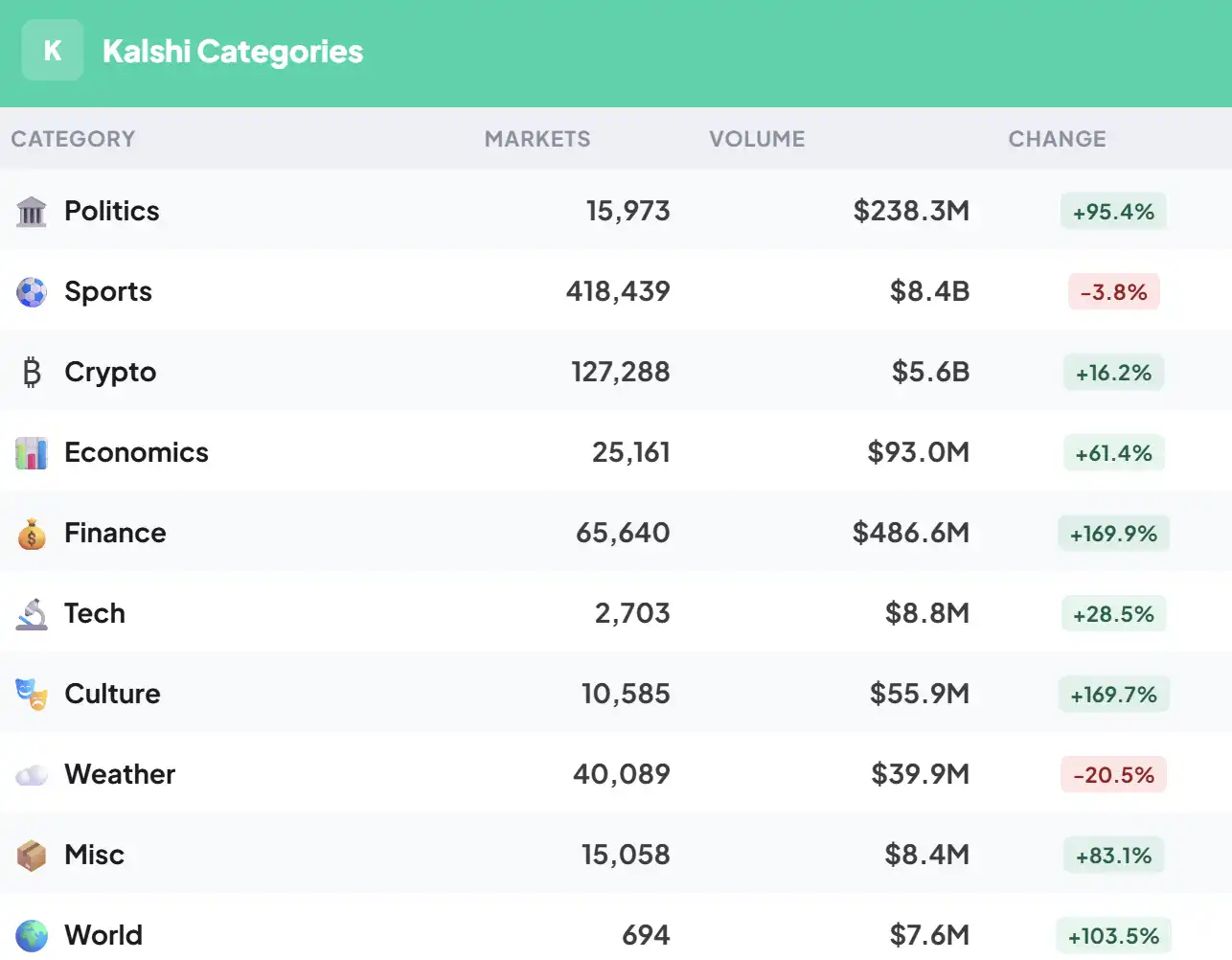Click the 694 markets count
This screenshot has height=960, width=1232.
click(646, 935)
